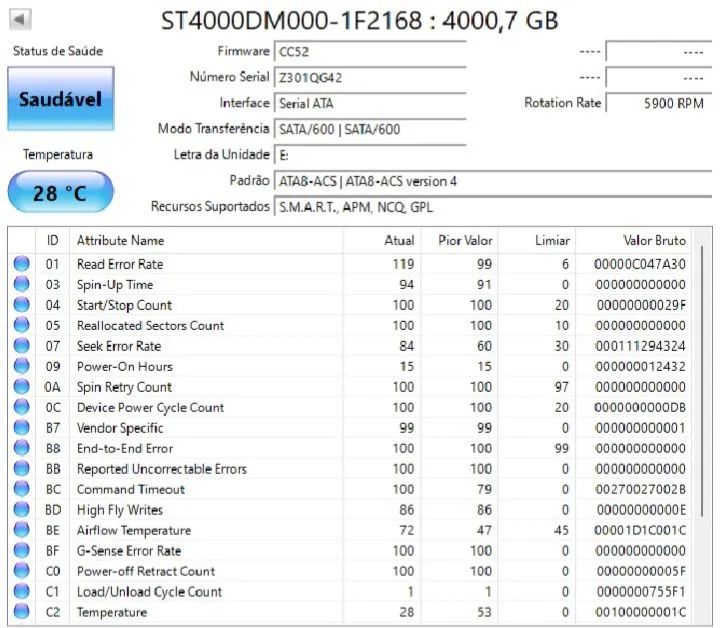Image resolution: width=720 pixels, height=628 pixels.
Task: Select the Reported Uncorrectable Errors name
Action: pos(162,469)
